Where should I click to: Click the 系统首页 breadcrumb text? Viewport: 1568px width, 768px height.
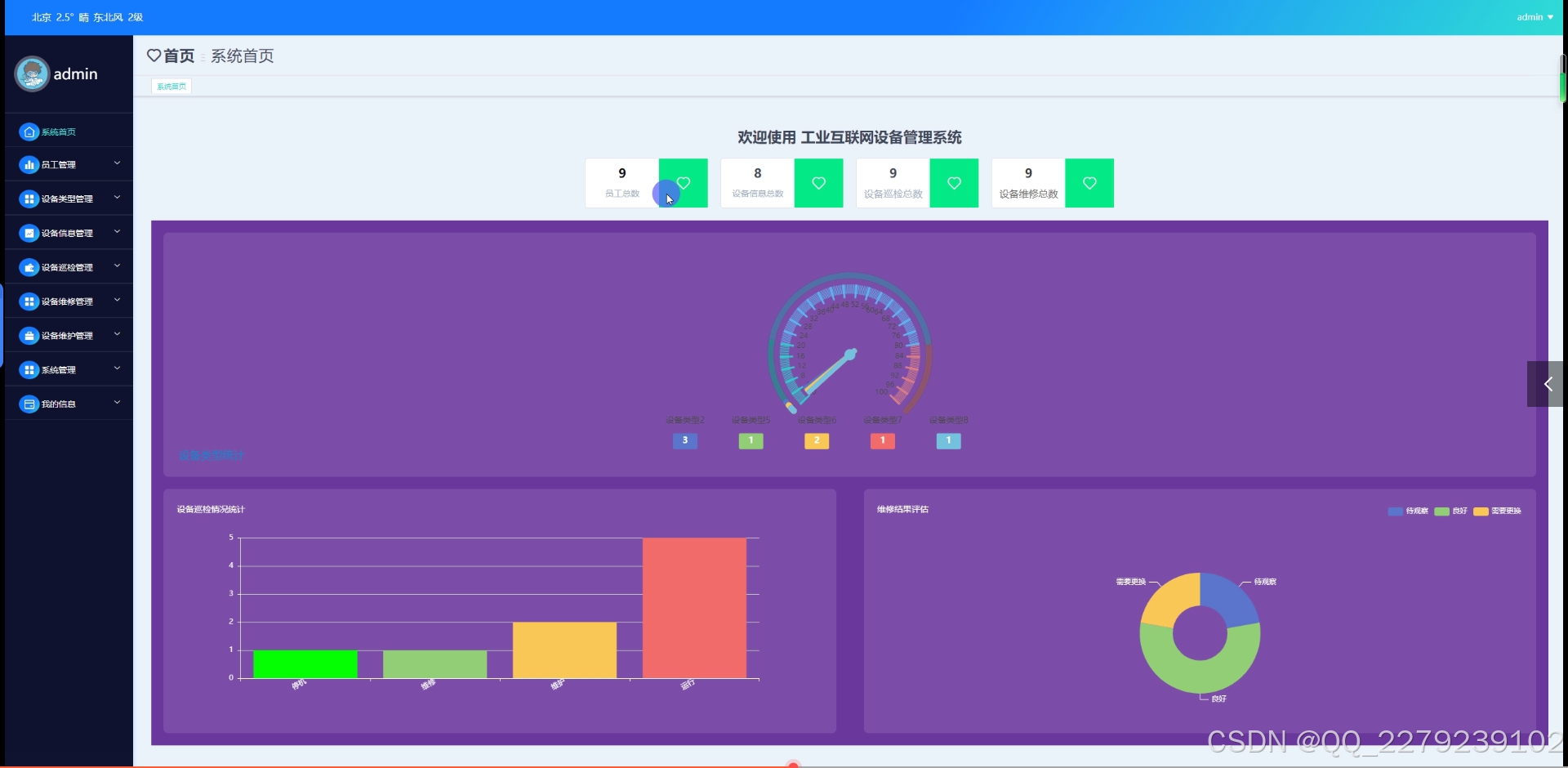tap(243, 56)
